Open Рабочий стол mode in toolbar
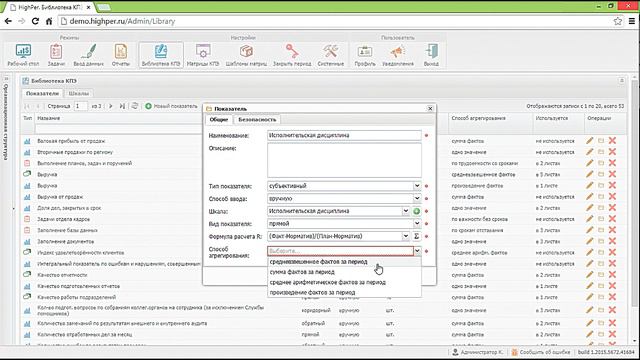This screenshot has width=640, height=360. coord(23,55)
